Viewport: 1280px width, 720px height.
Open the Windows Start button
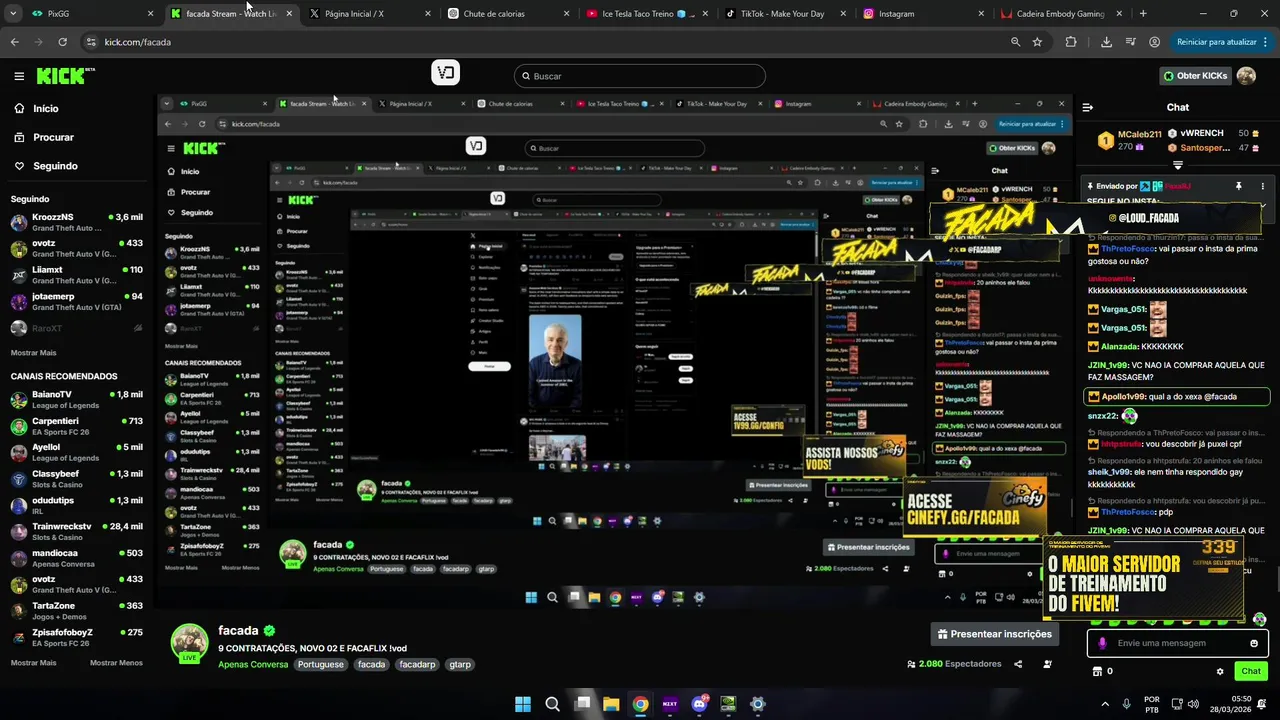tap(523, 704)
